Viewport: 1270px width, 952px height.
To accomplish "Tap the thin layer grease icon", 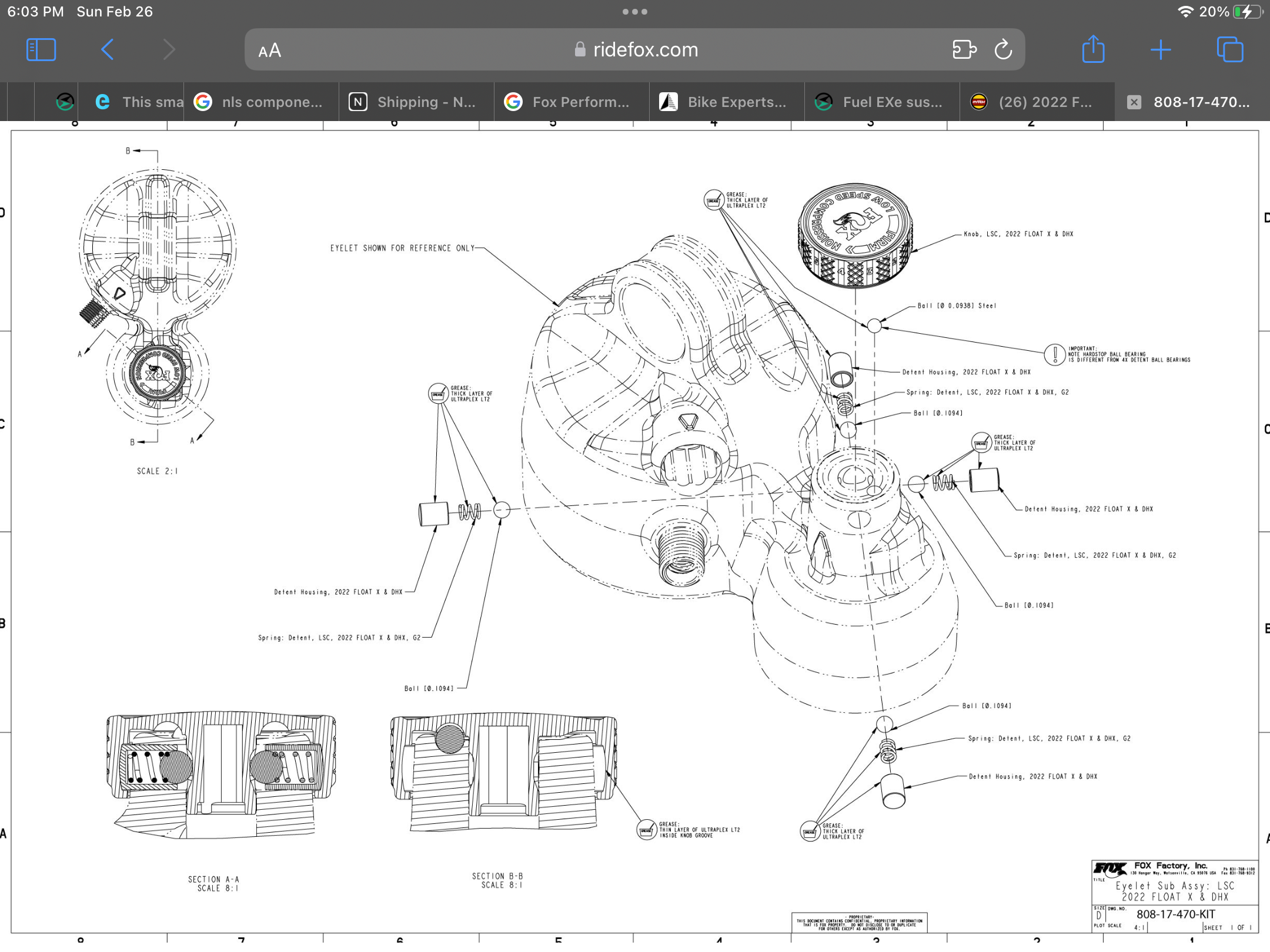I will coord(647,830).
